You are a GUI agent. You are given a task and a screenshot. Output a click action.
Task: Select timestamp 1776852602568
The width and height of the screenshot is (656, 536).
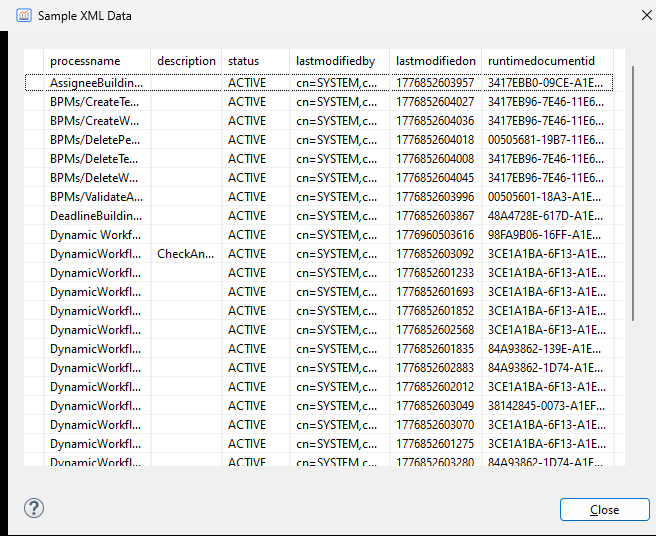tap(435, 330)
